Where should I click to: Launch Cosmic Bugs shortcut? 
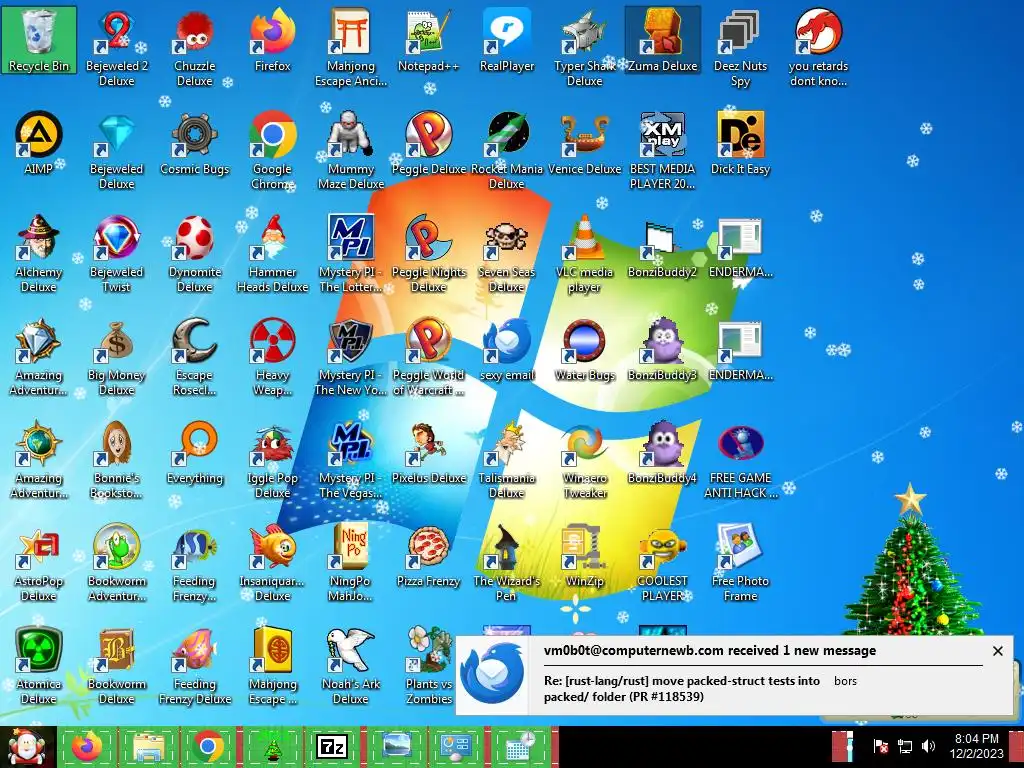(x=195, y=143)
